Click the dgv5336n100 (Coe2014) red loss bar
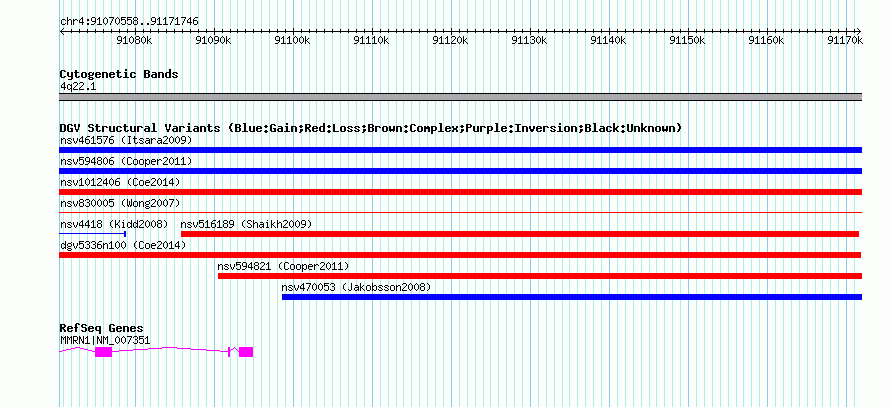The image size is (890, 407). pyautogui.click(x=460, y=255)
